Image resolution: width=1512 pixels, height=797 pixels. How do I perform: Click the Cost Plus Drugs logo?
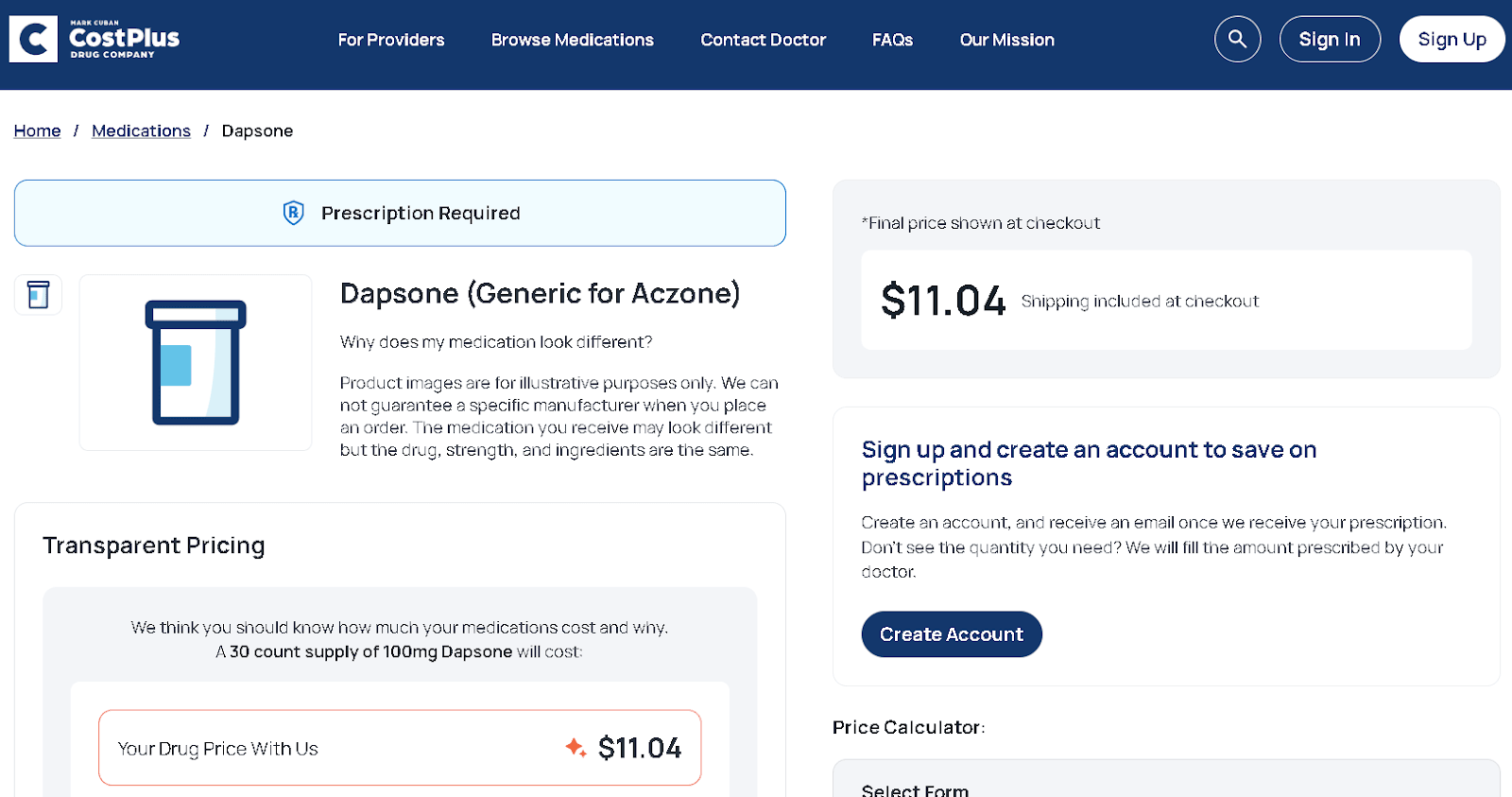(x=94, y=39)
